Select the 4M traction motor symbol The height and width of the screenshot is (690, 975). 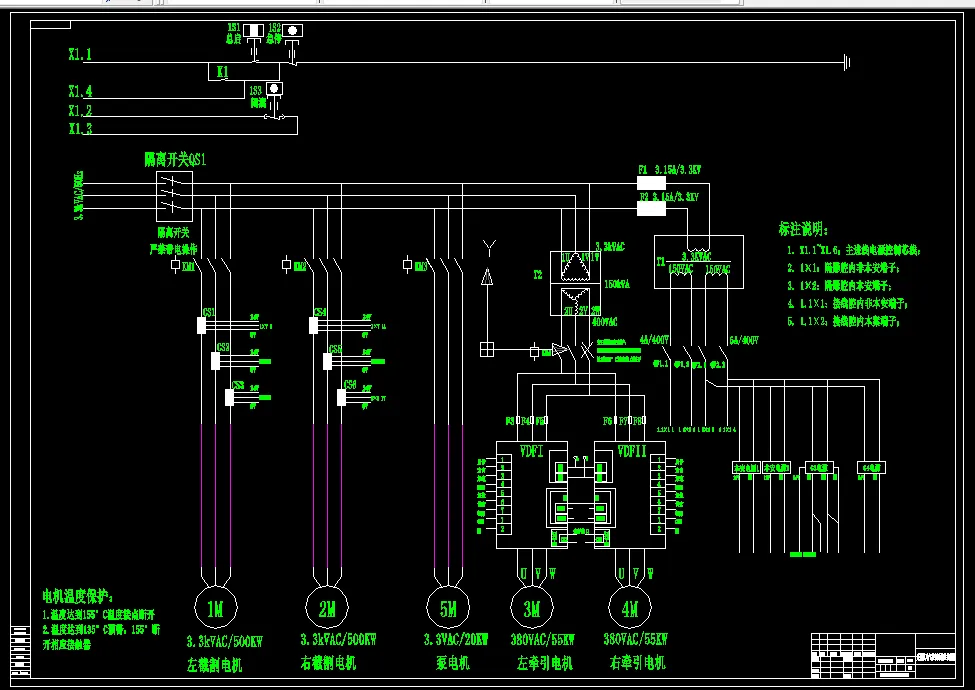[x=630, y=608]
